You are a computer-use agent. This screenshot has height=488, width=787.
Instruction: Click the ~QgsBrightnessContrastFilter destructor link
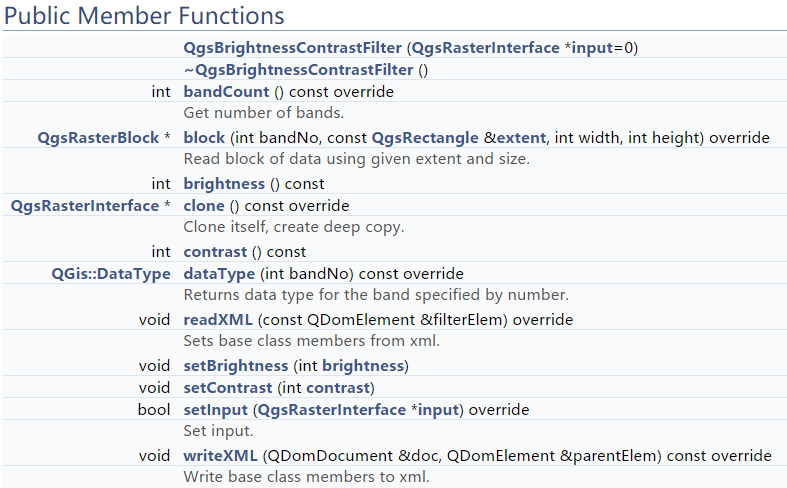coord(298,69)
